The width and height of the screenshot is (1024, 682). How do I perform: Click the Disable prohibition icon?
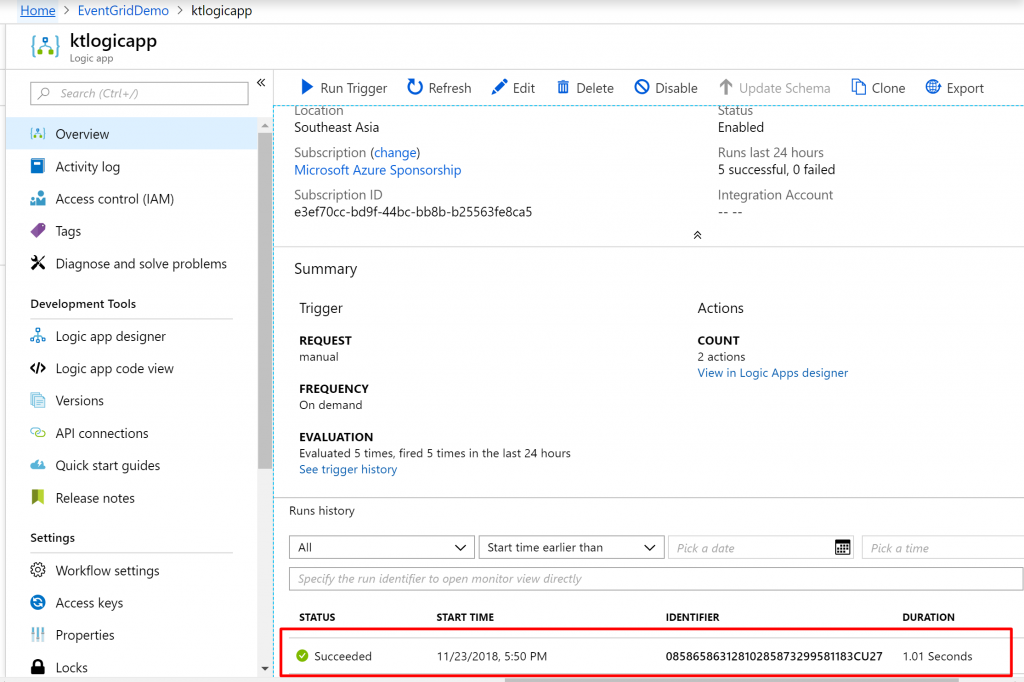[642, 87]
